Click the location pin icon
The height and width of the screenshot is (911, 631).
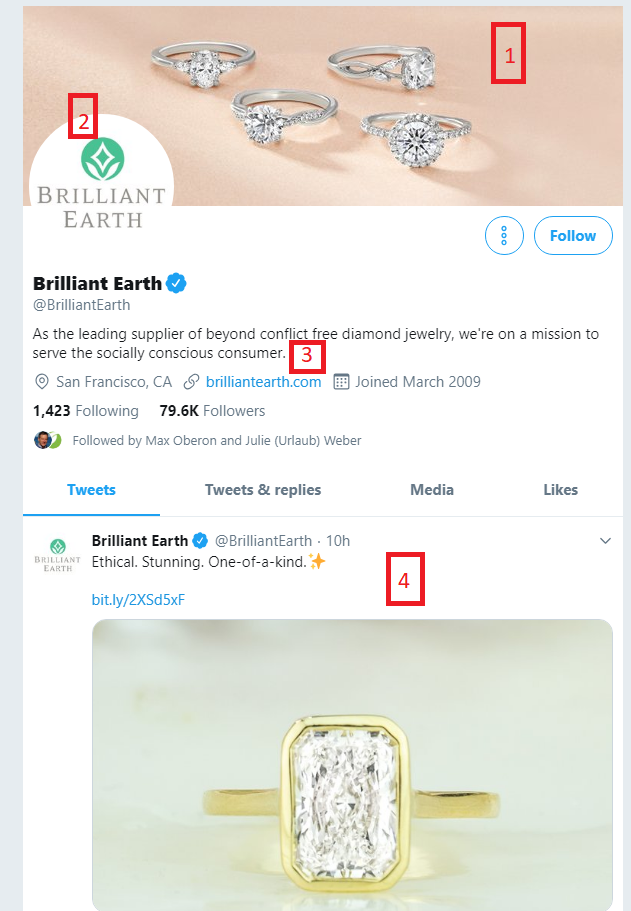41,381
